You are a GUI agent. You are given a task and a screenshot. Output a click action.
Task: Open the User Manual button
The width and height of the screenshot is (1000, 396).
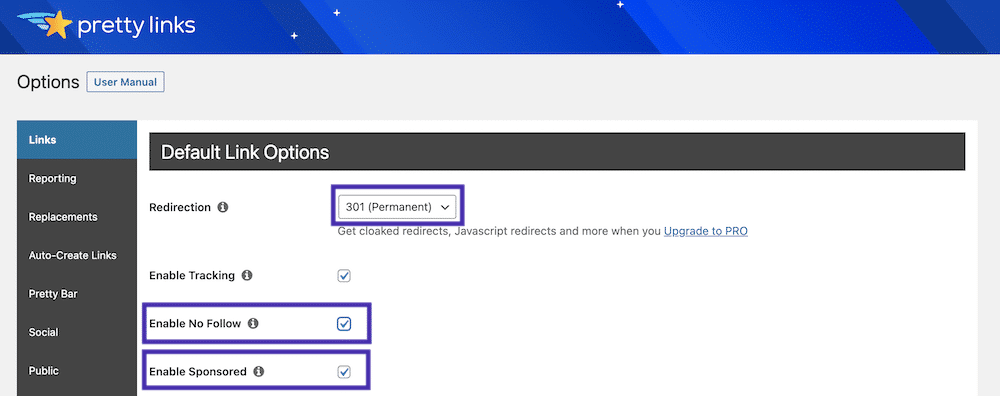tap(126, 82)
